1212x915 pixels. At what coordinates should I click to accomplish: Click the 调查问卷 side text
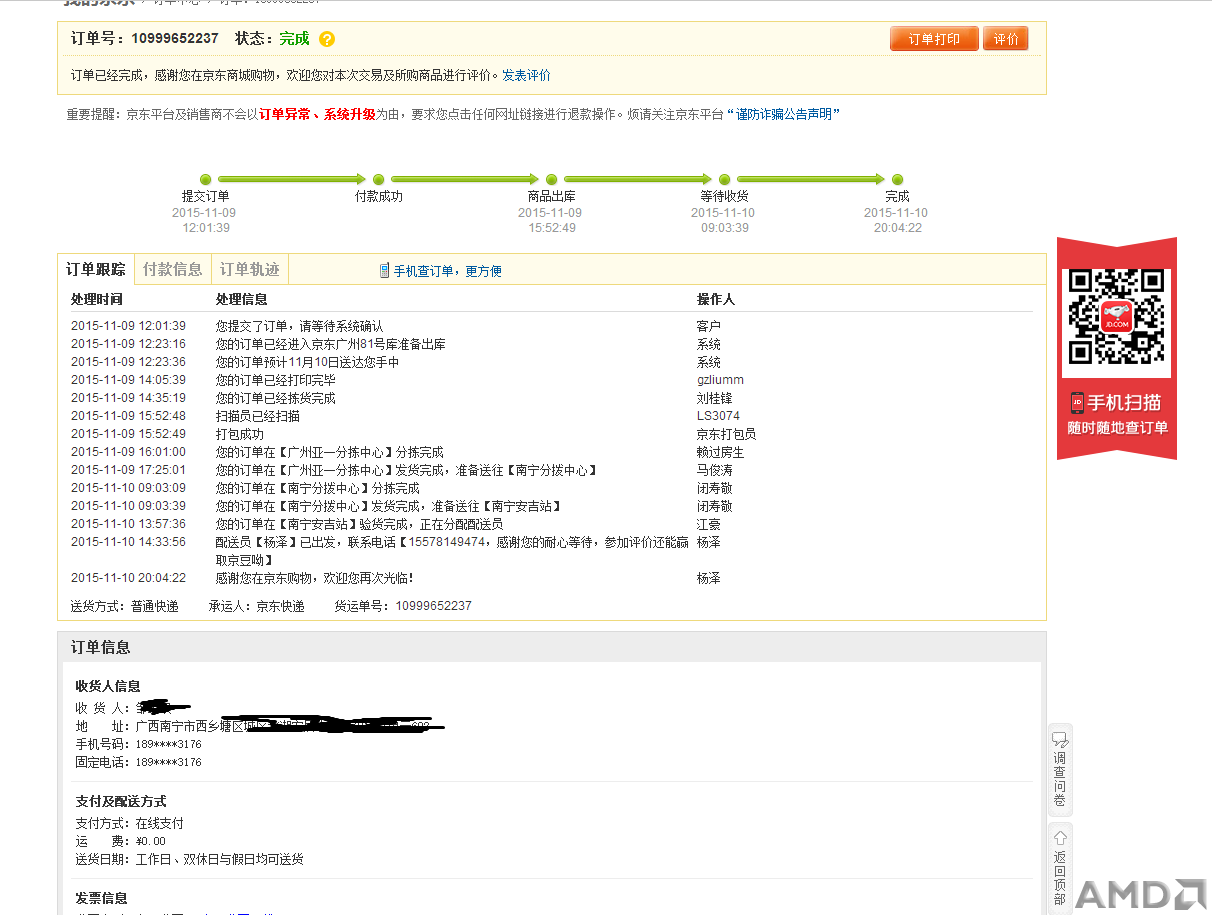coord(1060,779)
